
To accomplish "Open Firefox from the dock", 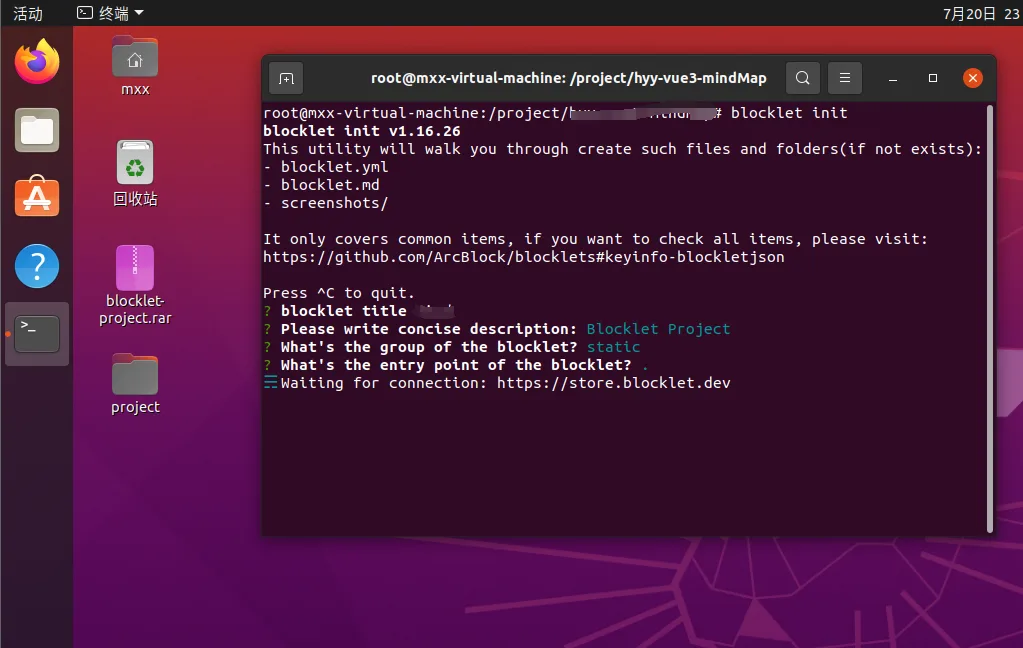I will coord(37,61).
